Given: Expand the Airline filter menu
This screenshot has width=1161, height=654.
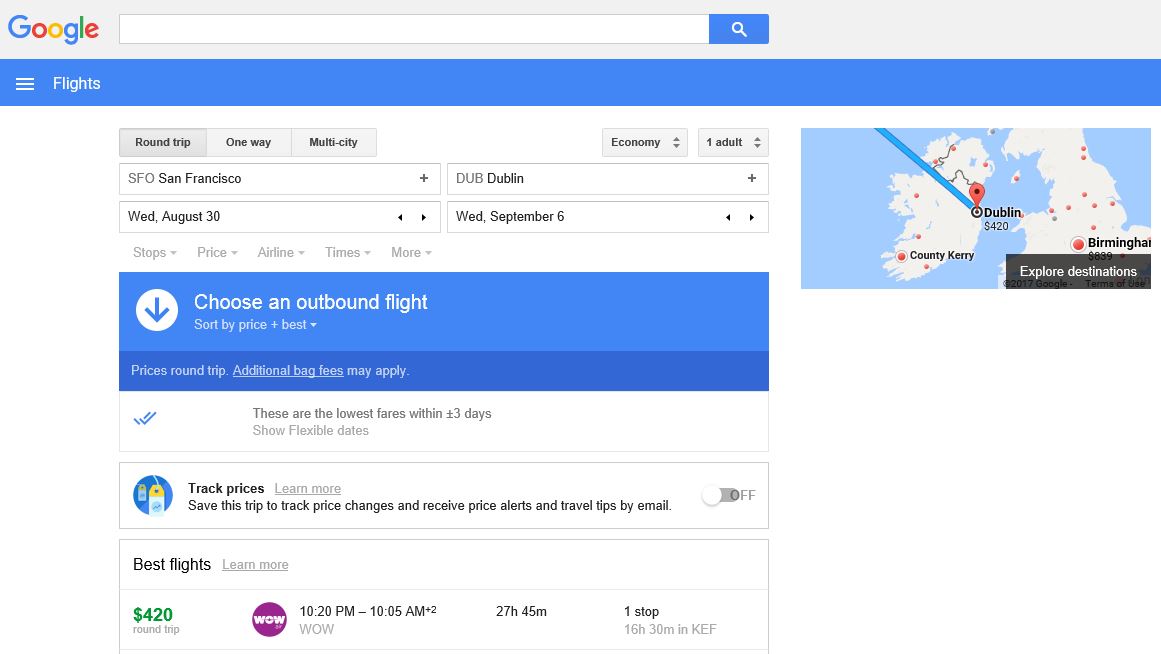Looking at the screenshot, I should tap(281, 253).
